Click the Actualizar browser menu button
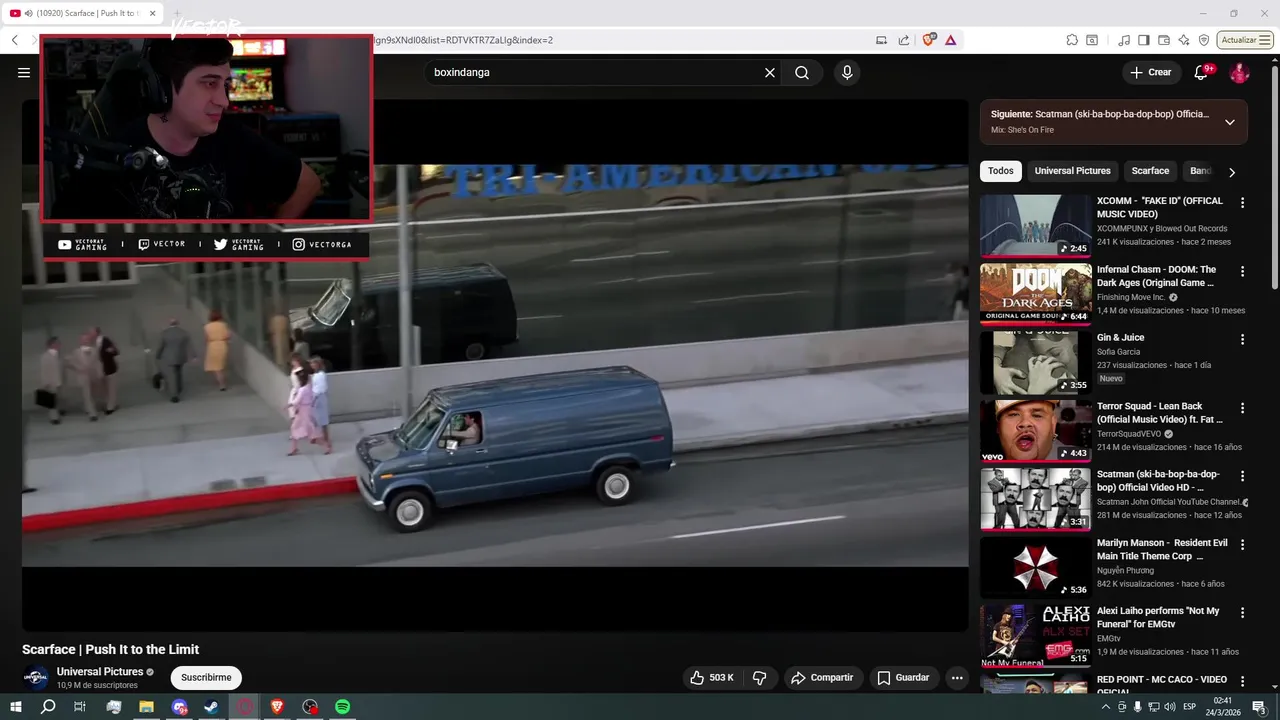This screenshot has width=1280, height=720. point(1245,40)
